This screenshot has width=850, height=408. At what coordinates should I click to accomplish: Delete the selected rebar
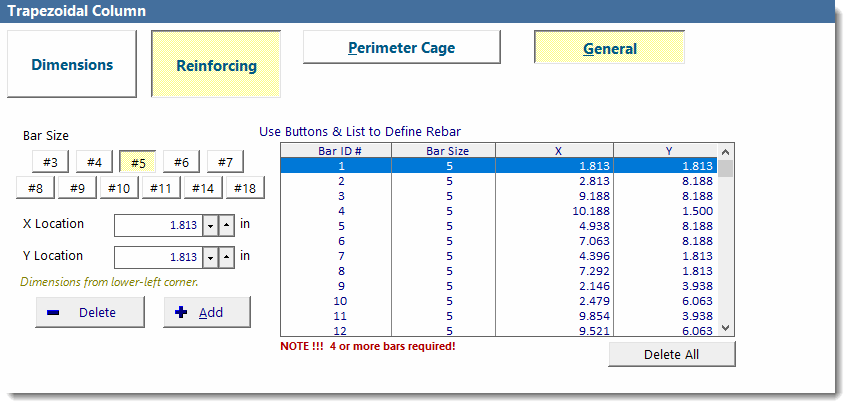84,312
